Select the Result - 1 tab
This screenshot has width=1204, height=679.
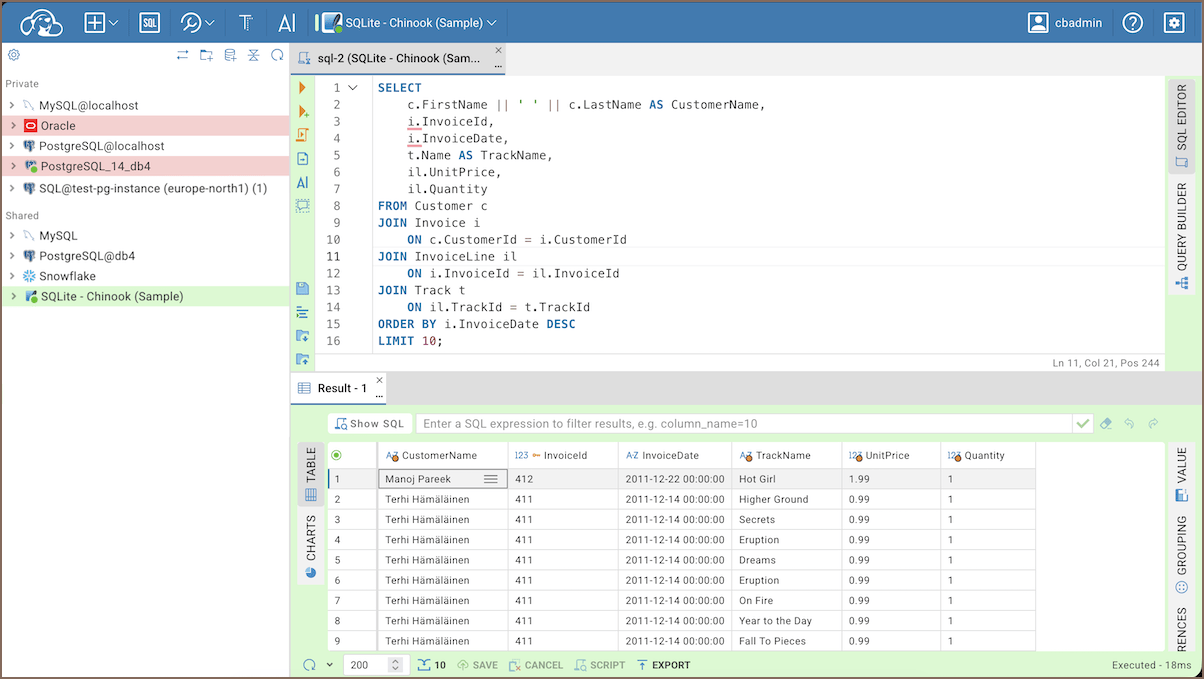click(338, 388)
